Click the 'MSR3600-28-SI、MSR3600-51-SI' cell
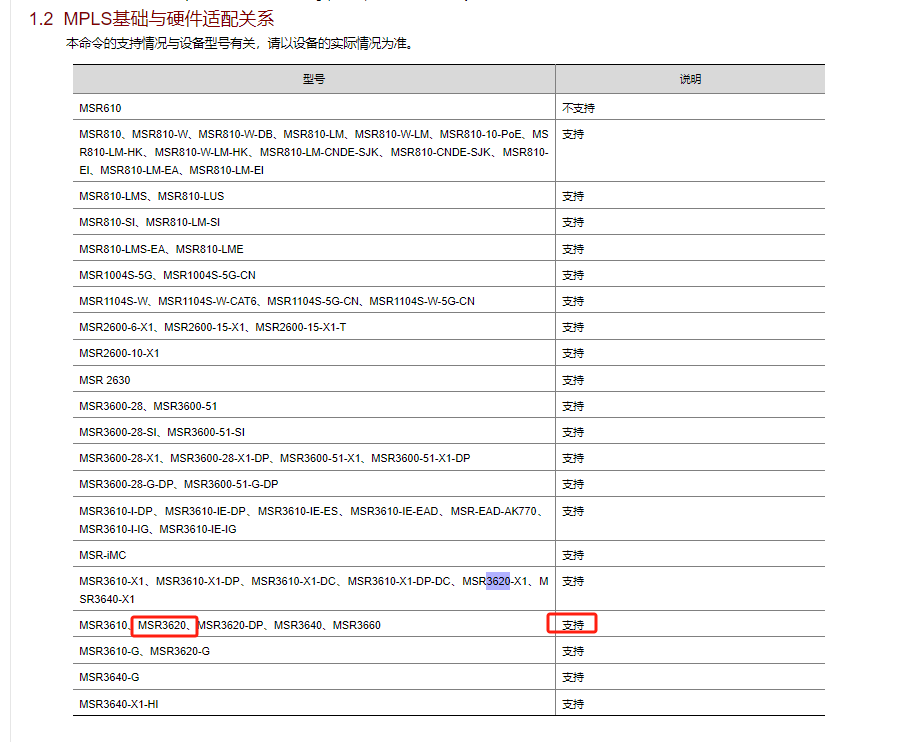Image resolution: width=920 pixels, height=742 pixels. (314, 432)
